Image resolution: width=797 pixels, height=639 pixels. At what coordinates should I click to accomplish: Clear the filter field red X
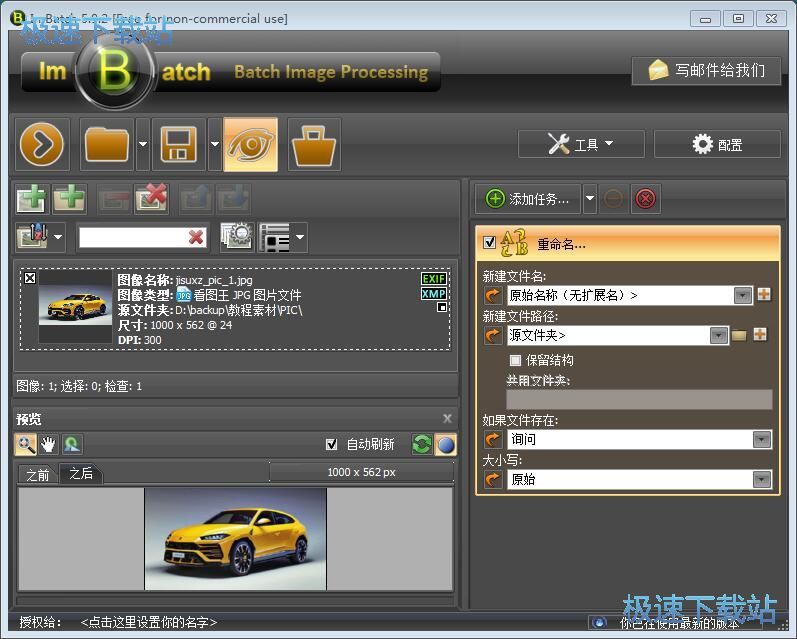196,237
